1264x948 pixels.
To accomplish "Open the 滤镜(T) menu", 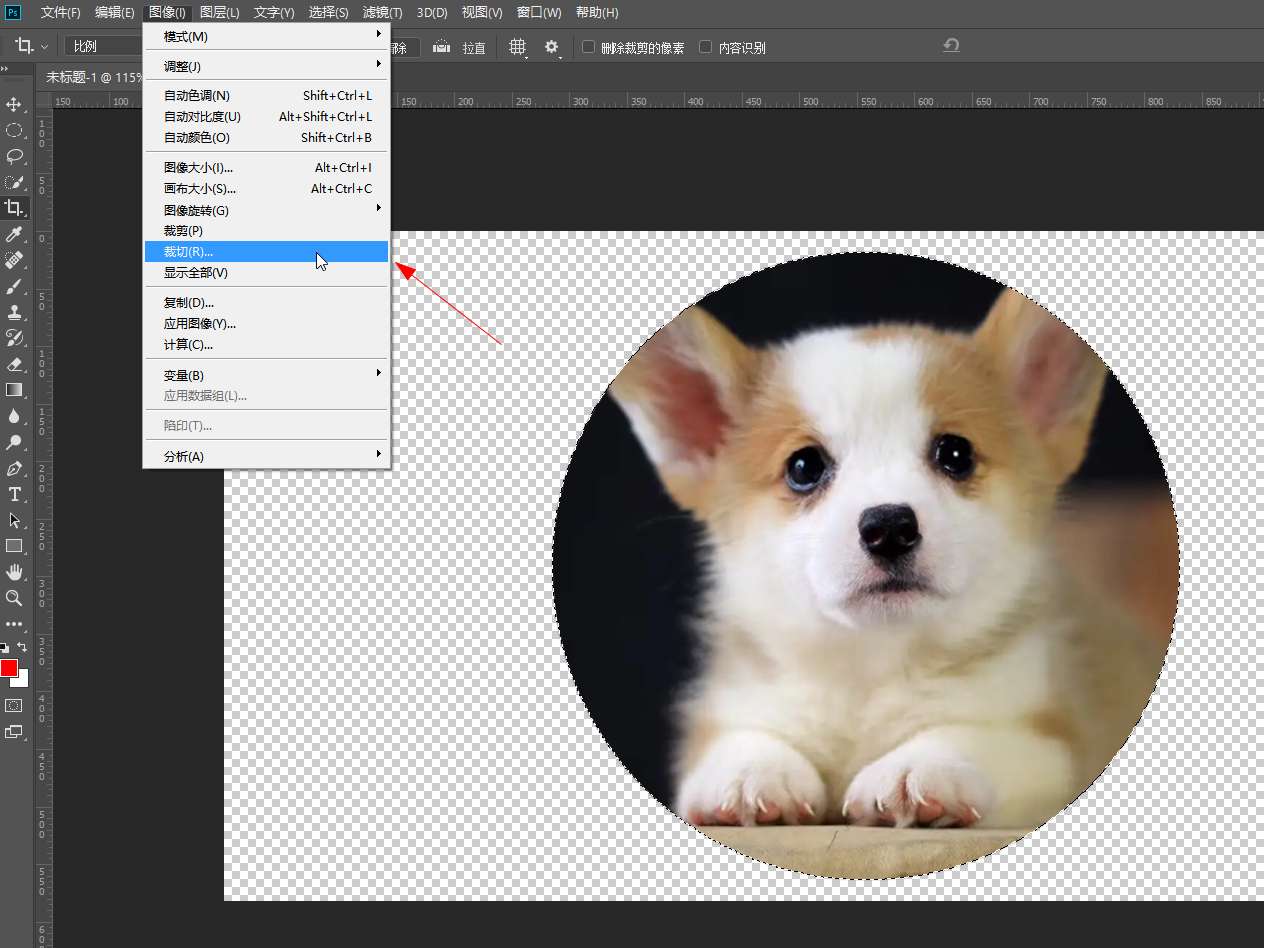I will tap(383, 12).
